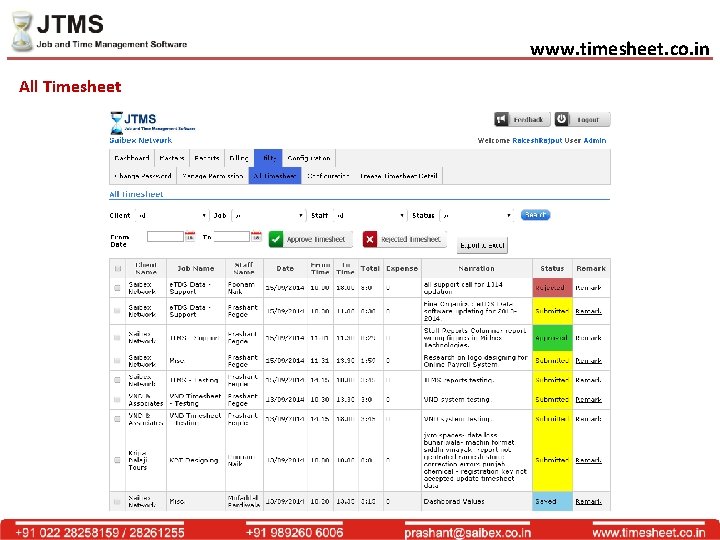This screenshot has height=540, width=720.
Task: Click the RakeshRajput username link
Action: pos(537,141)
